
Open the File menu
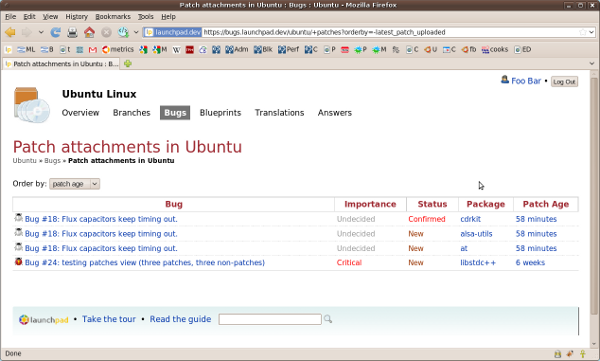(10, 16)
